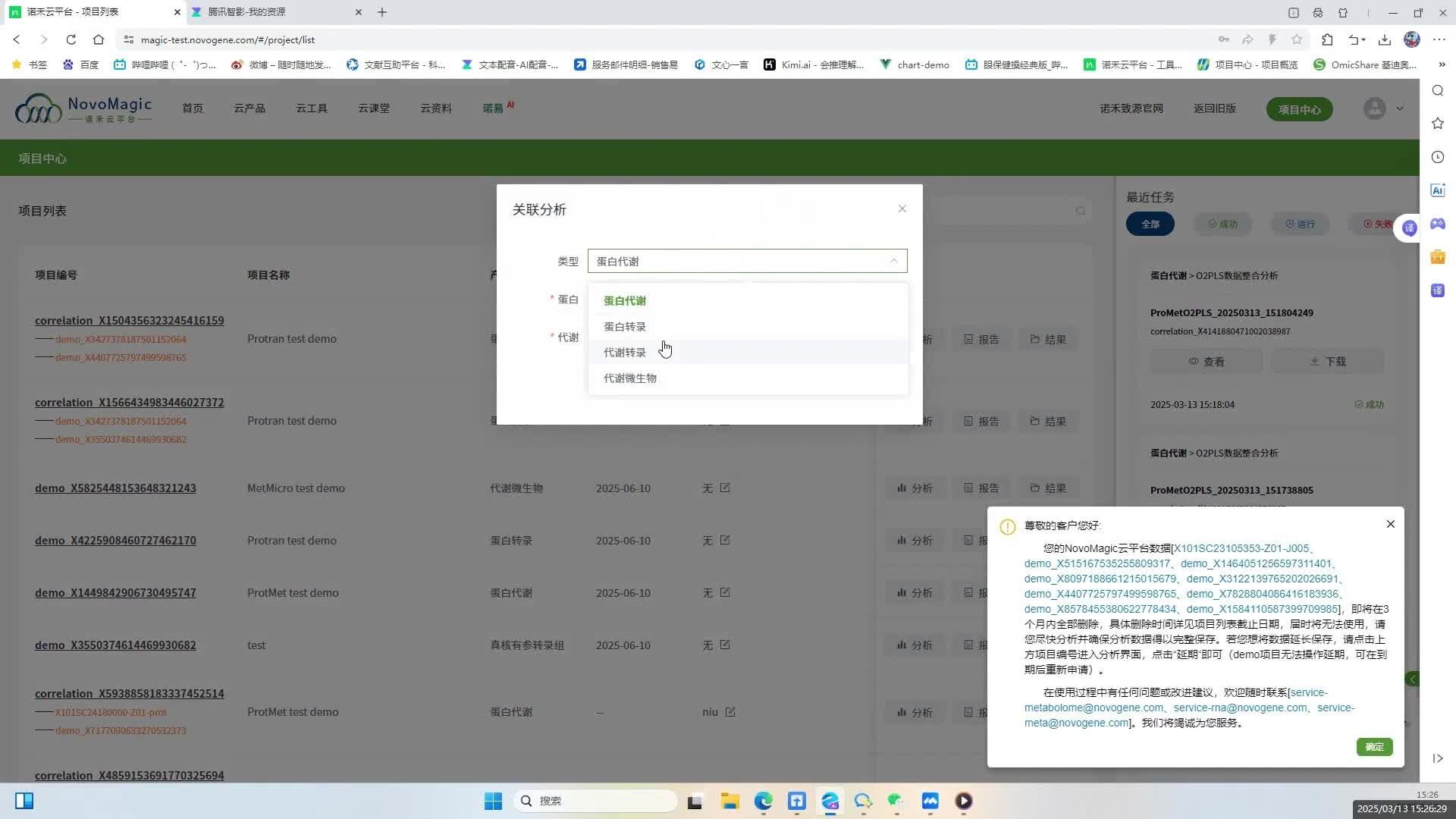Click 确定 in the customer notice dialog
The image size is (1456, 819).
[x=1374, y=747]
